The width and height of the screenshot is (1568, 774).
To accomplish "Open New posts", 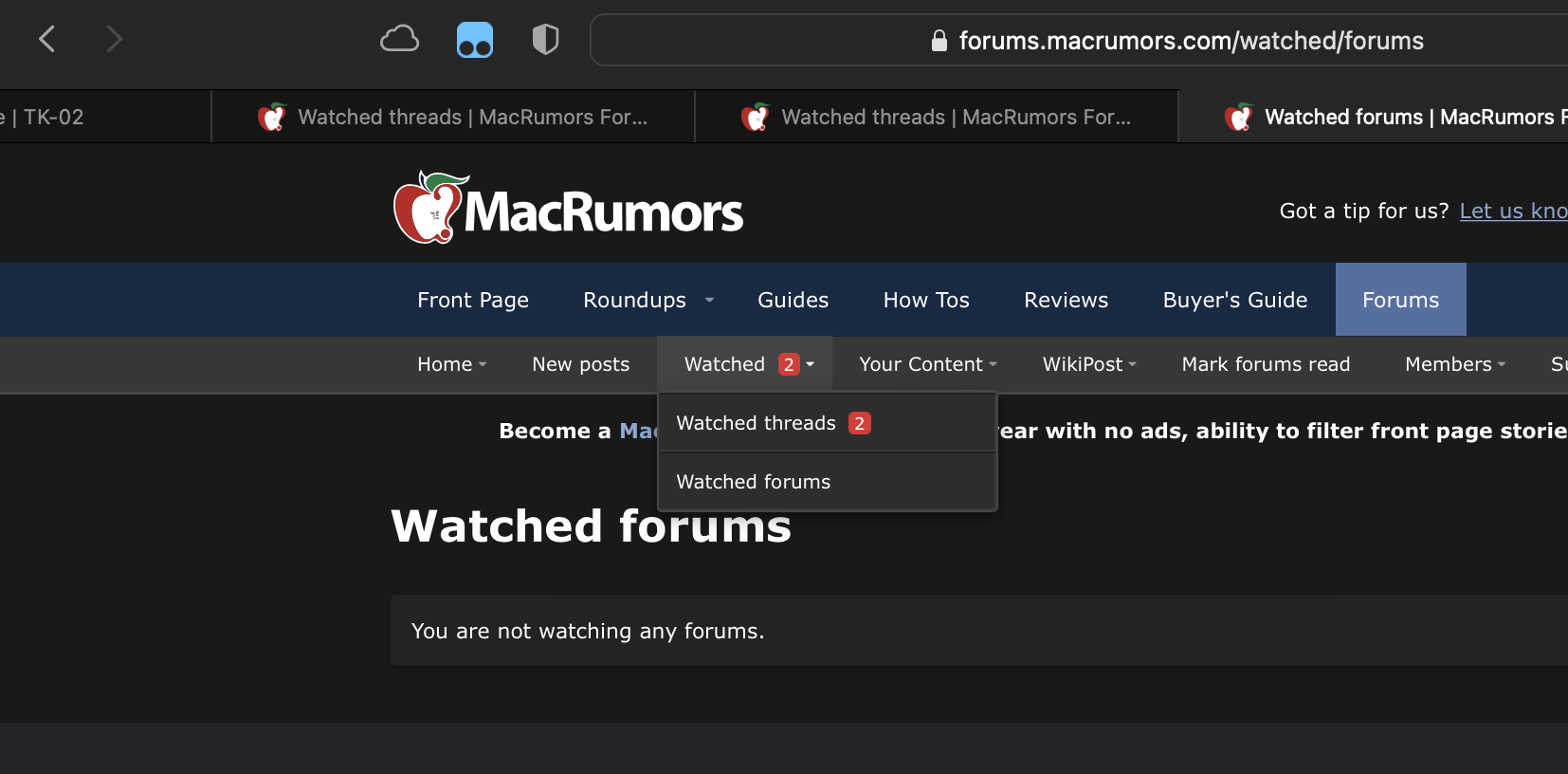I will [580, 364].
